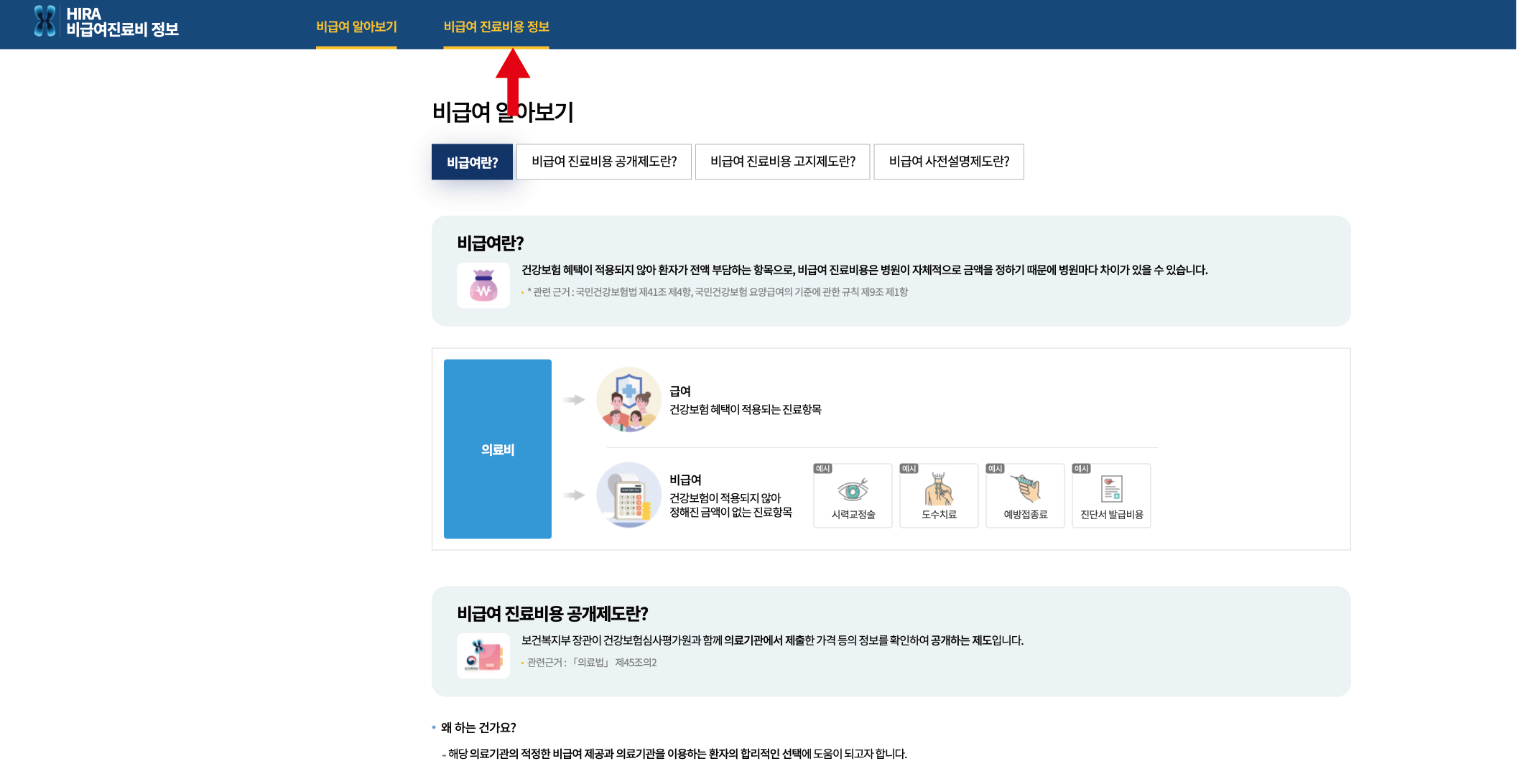
Task: Click the HIRA logo icon
Action: coord(45,22)
